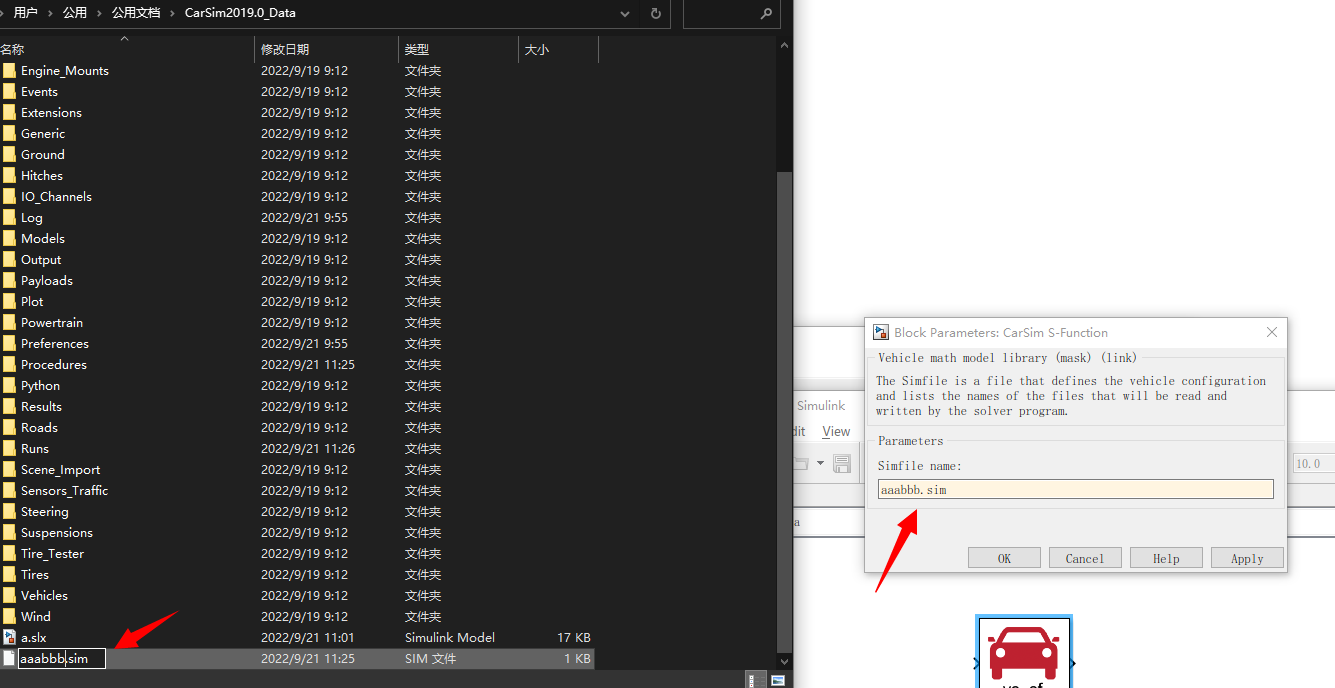Navigate to 用户 in breadcrumb path

pos(26,13)
